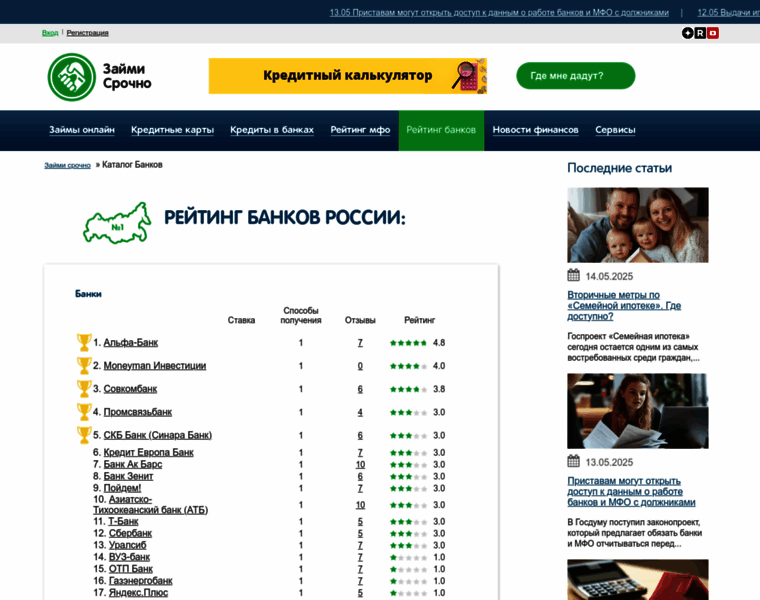Click the Russia map №1 icon
Viewport: 760px width, 600px height.
[x=117, y=223]
